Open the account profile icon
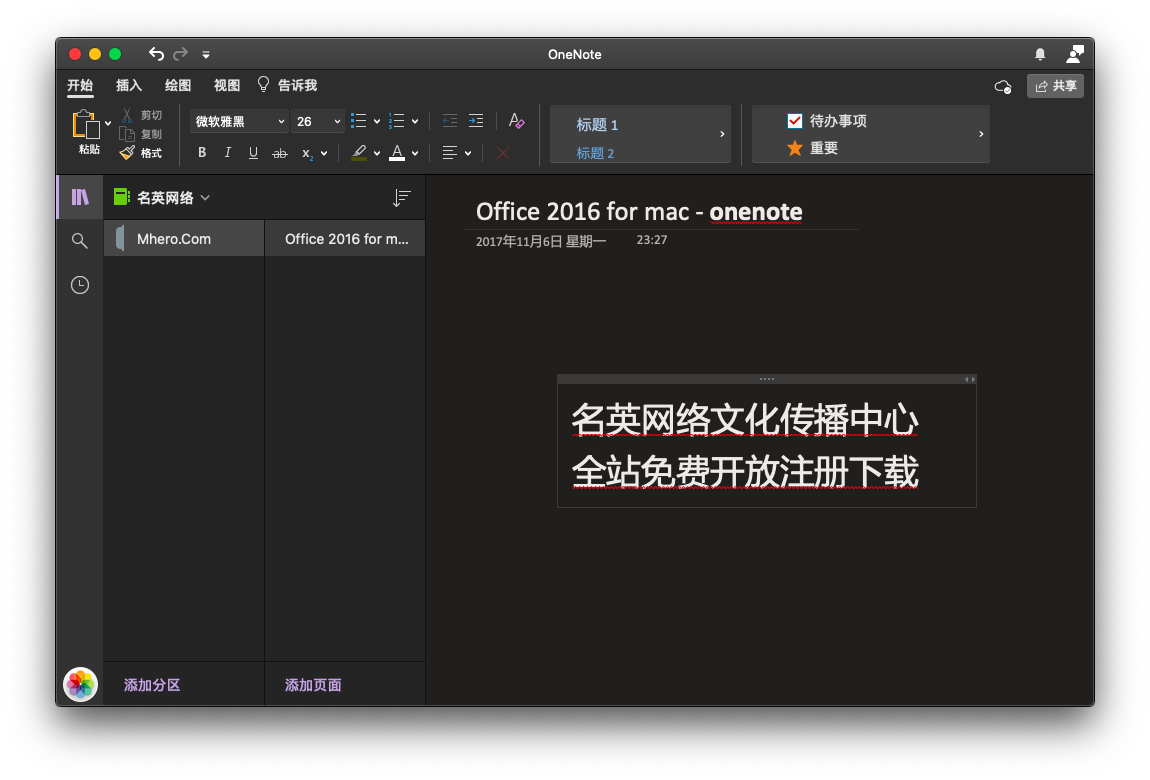This screenshot has height=780, width=1150. pyautogui.click(x=1074, y=54)
